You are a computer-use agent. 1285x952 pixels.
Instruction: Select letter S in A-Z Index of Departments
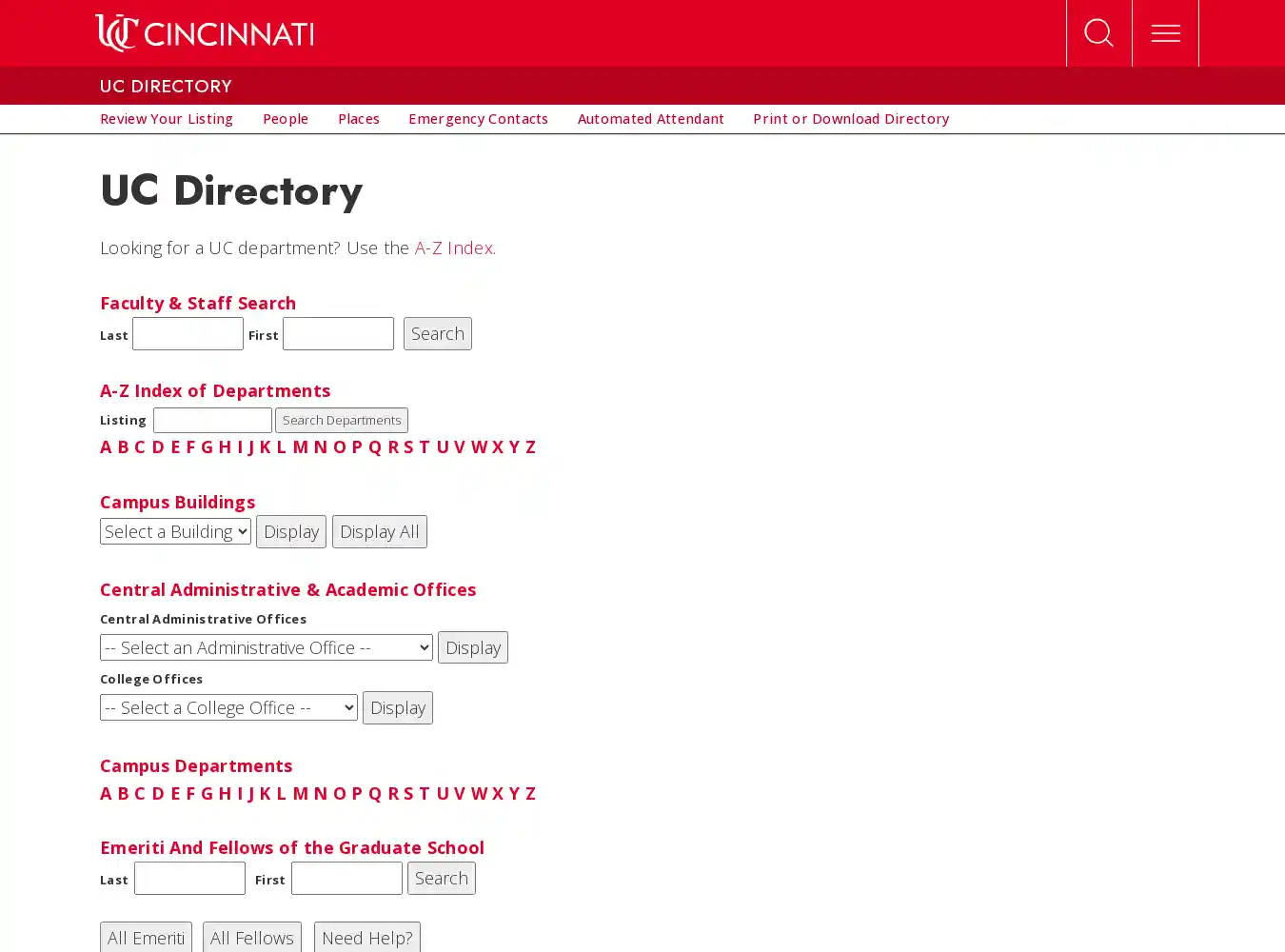408,446
